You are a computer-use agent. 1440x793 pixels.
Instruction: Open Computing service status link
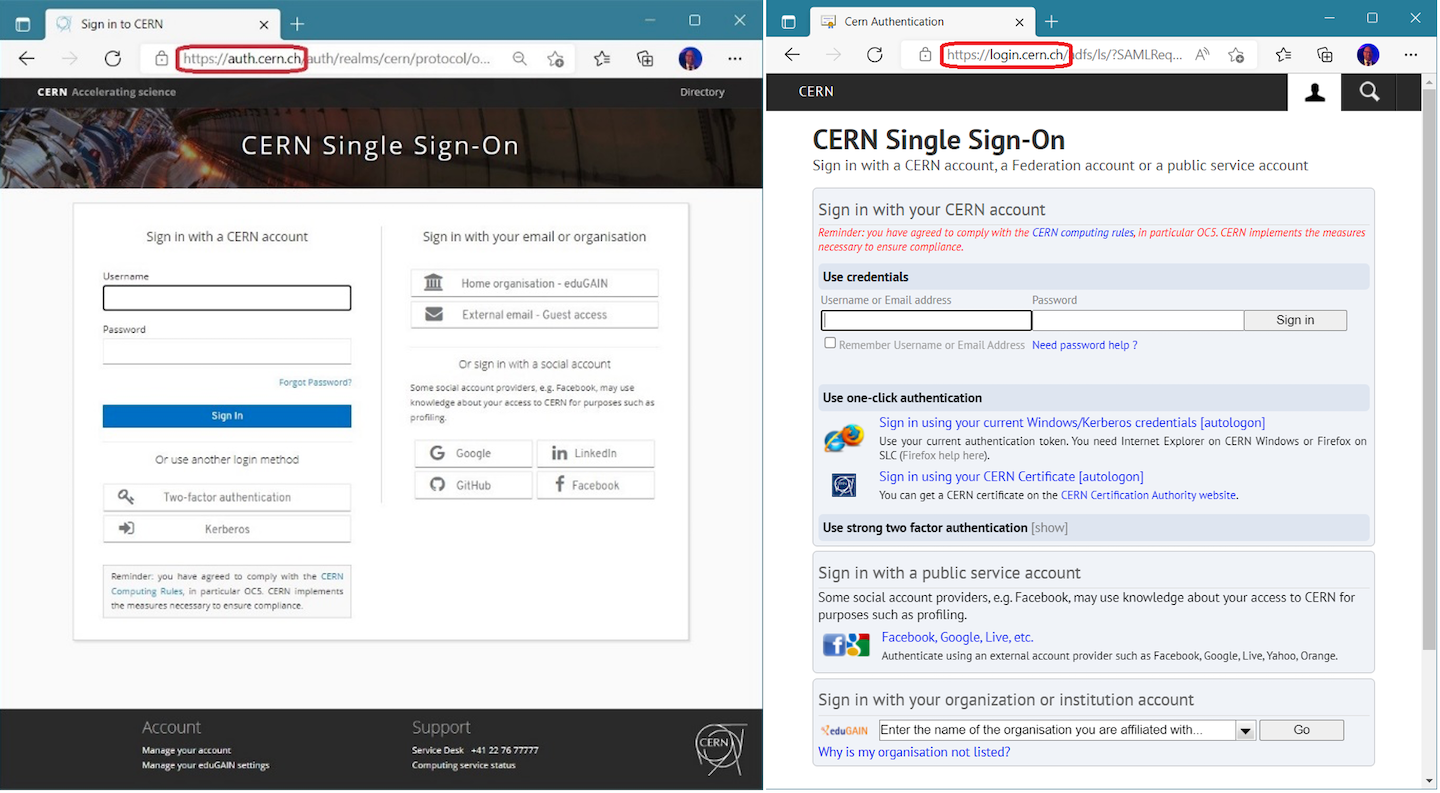[x=464, y=765]
